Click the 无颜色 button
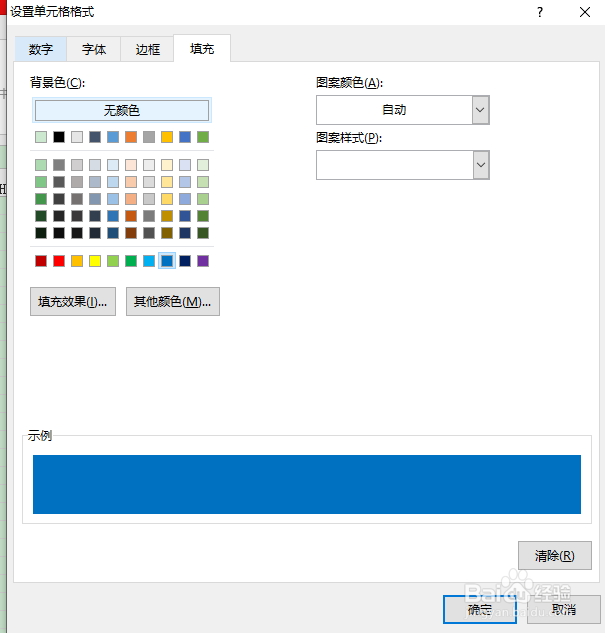 coord(122,110)
